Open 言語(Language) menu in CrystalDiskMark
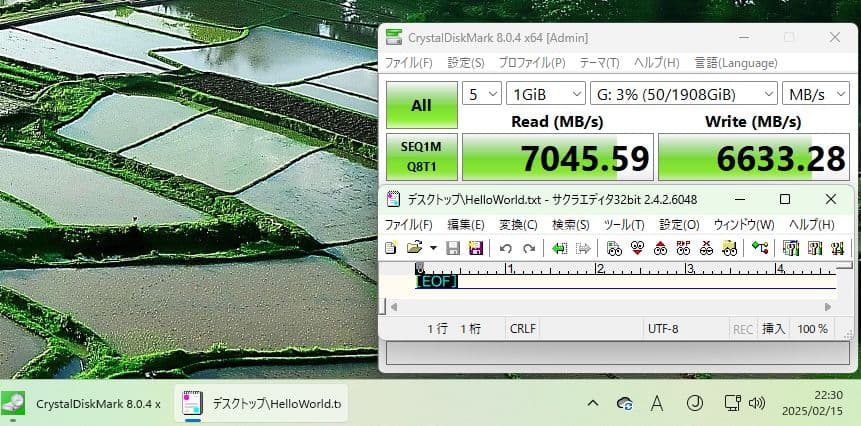This screenshot has height=426, width=861. pyautogui.click(x=736, y=63)
